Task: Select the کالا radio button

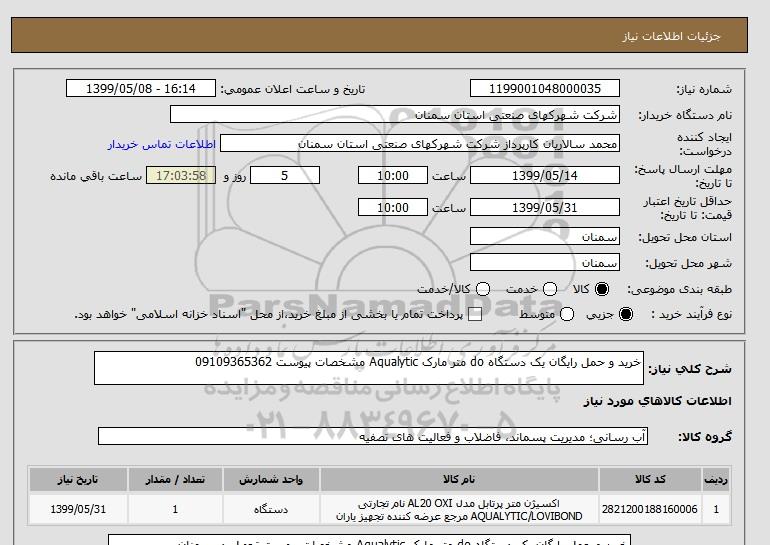Action: 602,289
